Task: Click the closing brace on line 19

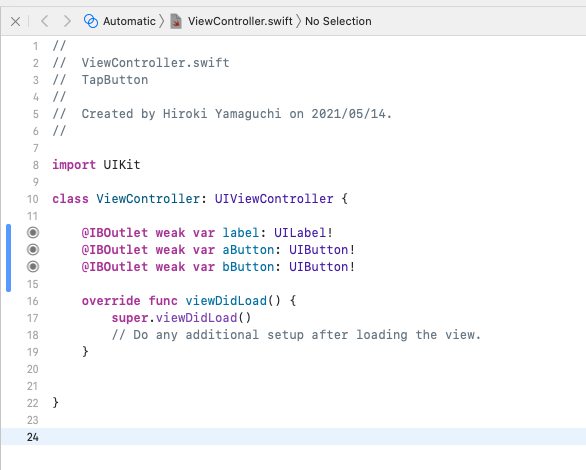Action: (x=85, y=352)
